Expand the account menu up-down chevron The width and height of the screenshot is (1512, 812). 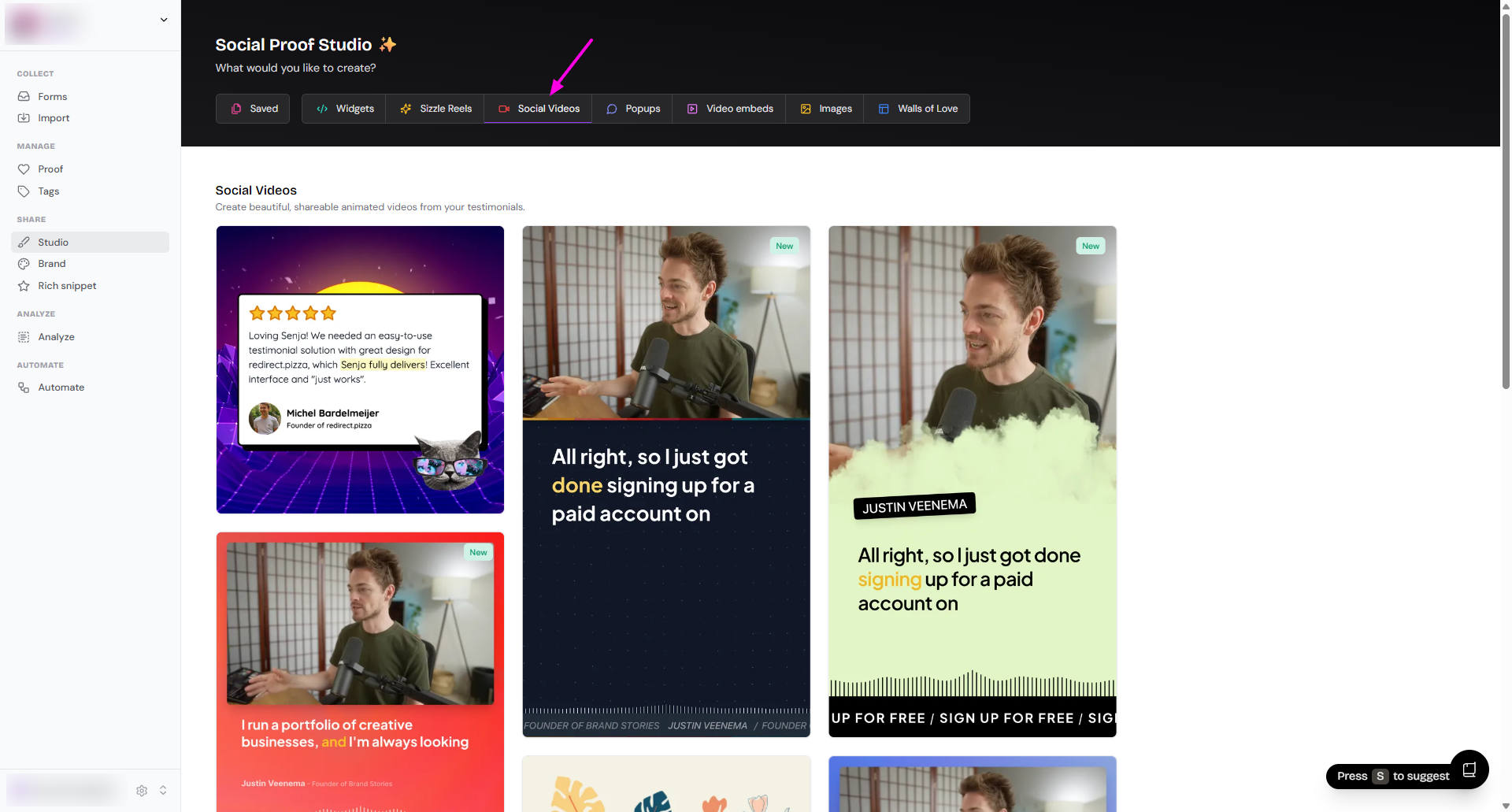coord(163,790)
